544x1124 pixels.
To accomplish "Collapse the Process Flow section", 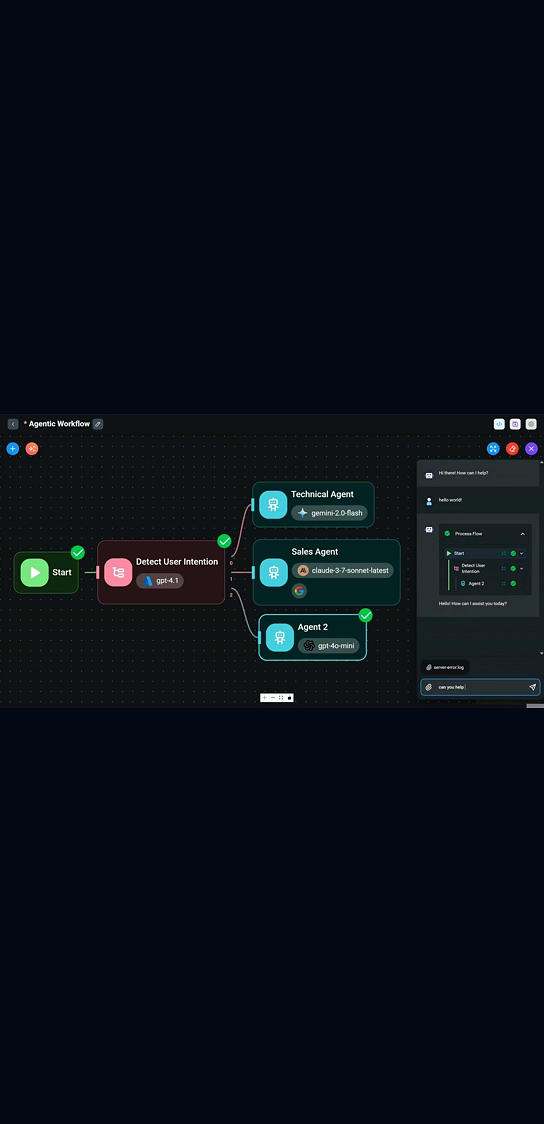I will pyautogui.click(x=522, y=534).
